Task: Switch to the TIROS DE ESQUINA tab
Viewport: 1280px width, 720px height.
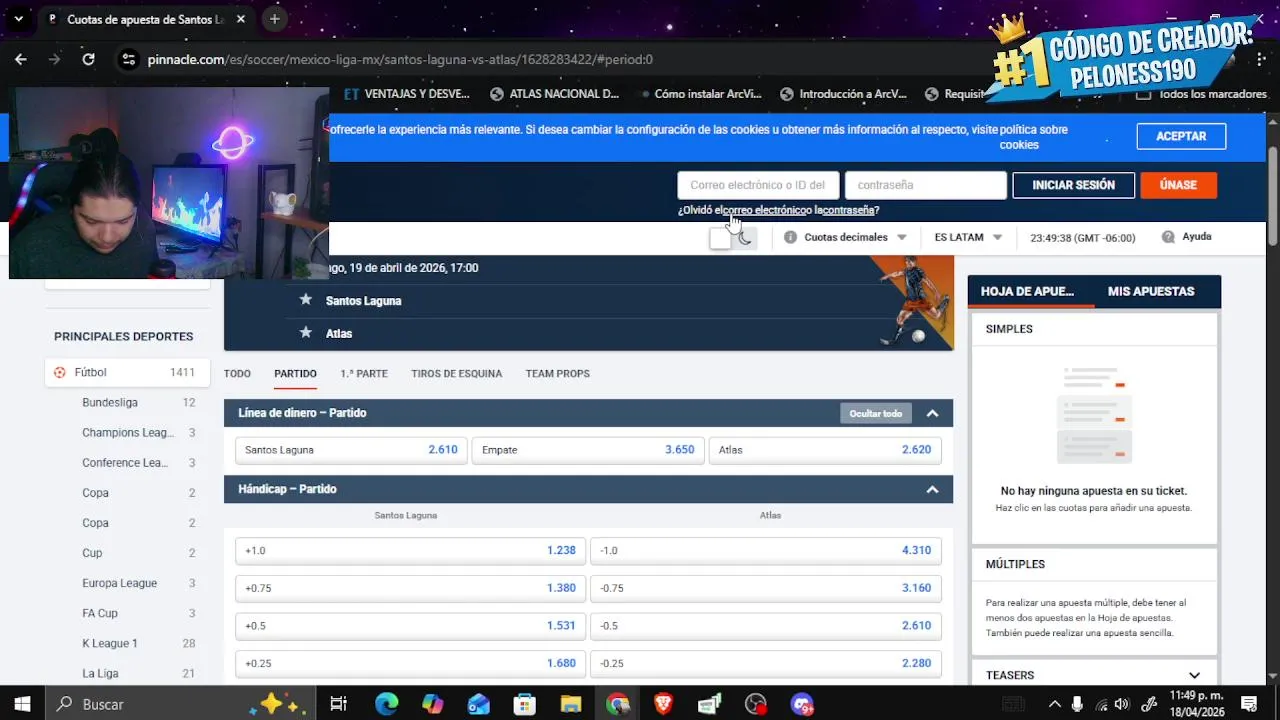Action: click(456, 373)
